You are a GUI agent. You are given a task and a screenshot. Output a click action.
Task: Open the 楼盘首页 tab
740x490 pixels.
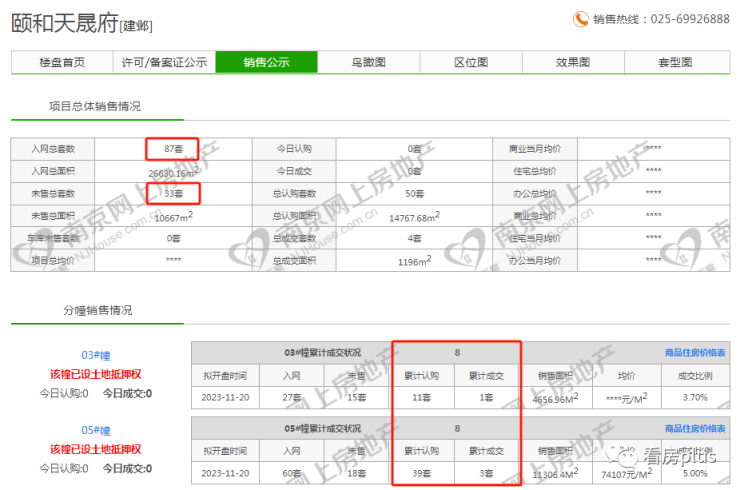pyautogui.click(x=62, y=62)
